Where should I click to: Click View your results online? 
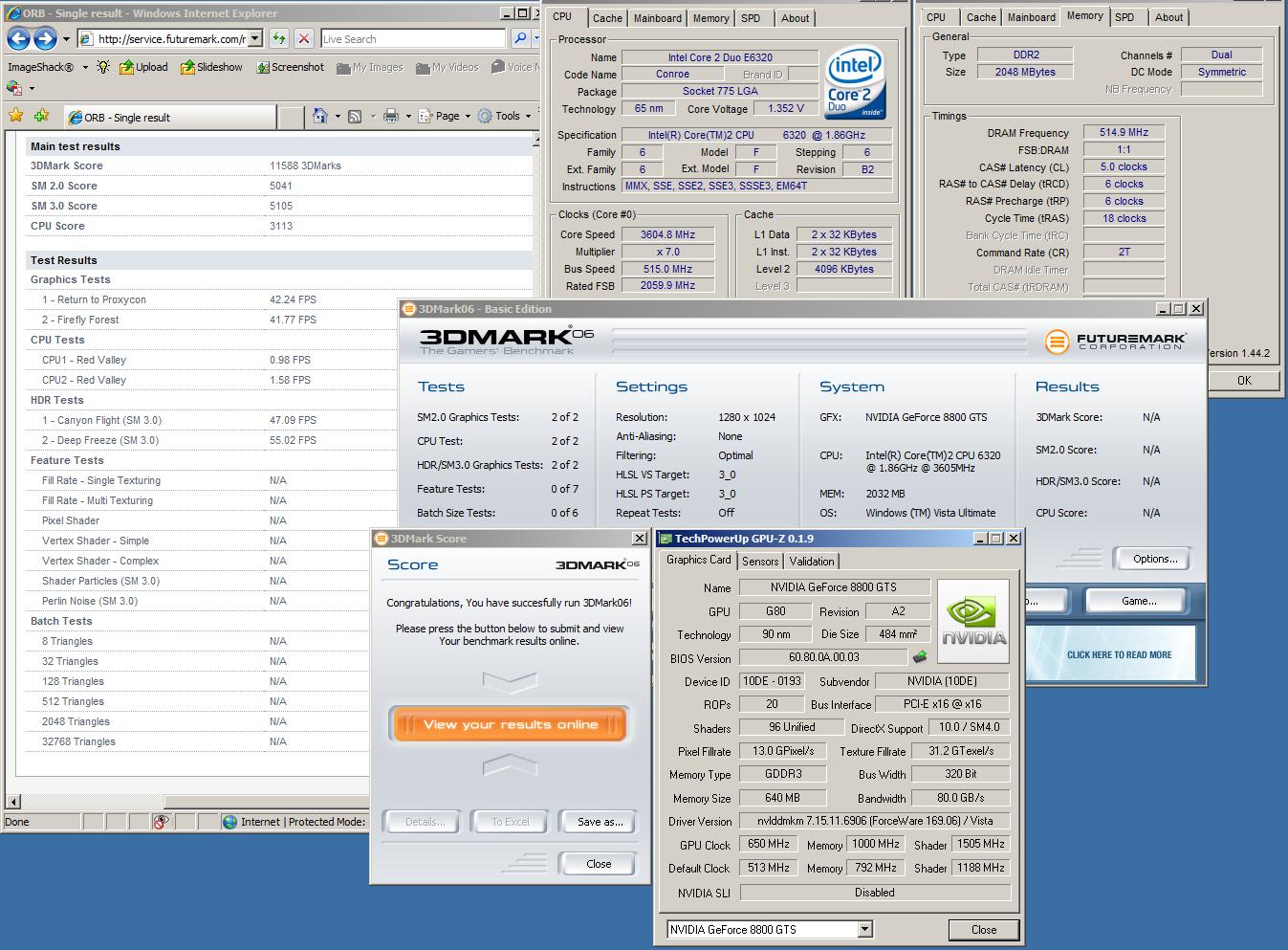[510, 724]
